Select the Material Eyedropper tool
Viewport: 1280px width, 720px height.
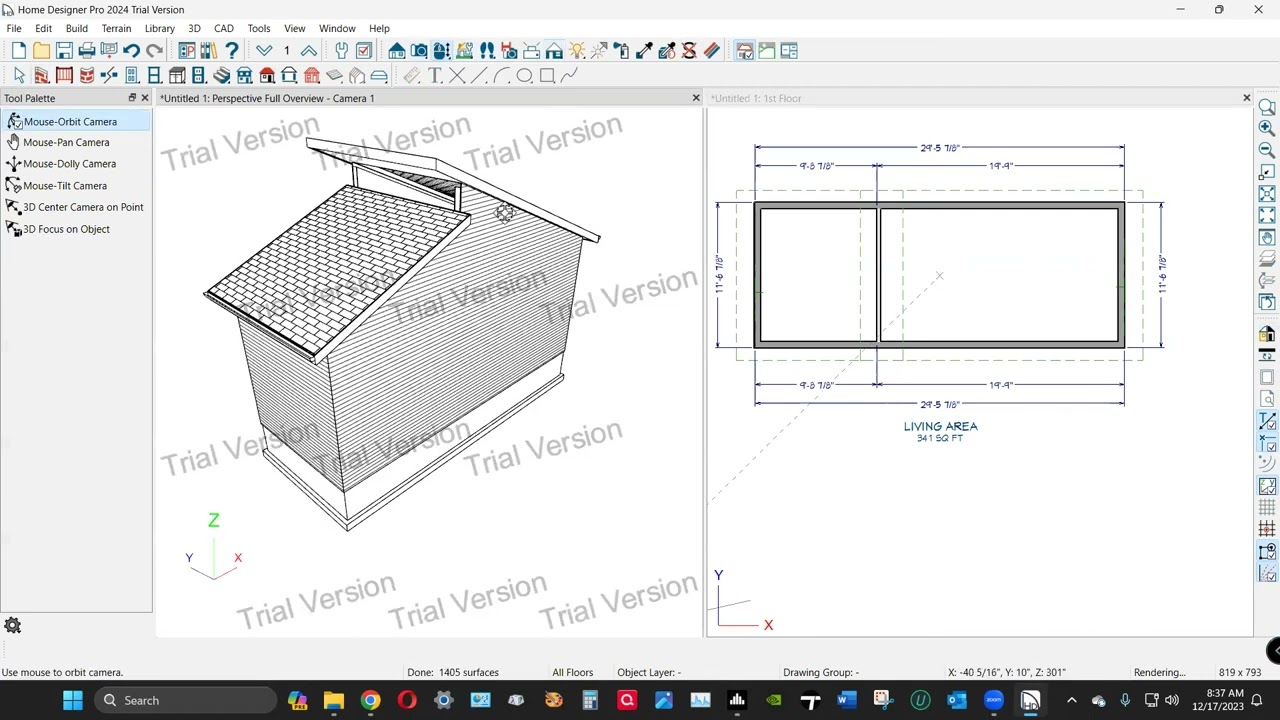click(x=644, y=51)
